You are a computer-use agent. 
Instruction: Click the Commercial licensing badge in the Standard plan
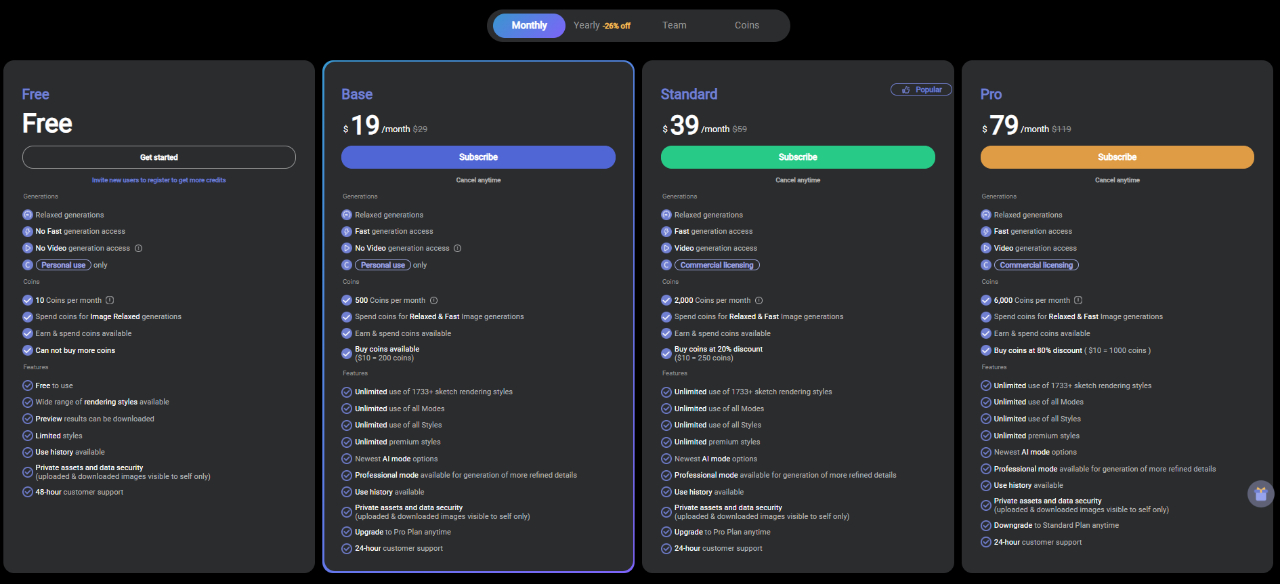717,265
